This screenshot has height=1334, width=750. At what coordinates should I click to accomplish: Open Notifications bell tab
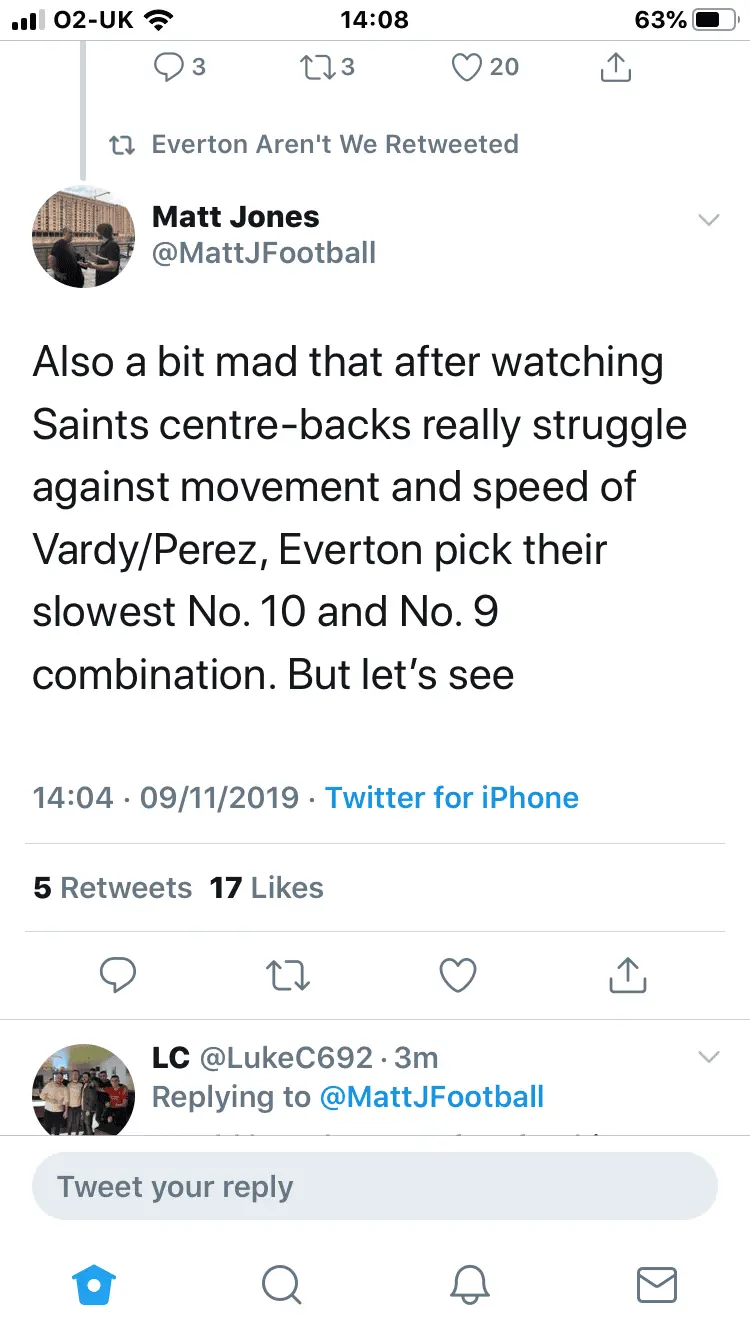[469, 1283]
